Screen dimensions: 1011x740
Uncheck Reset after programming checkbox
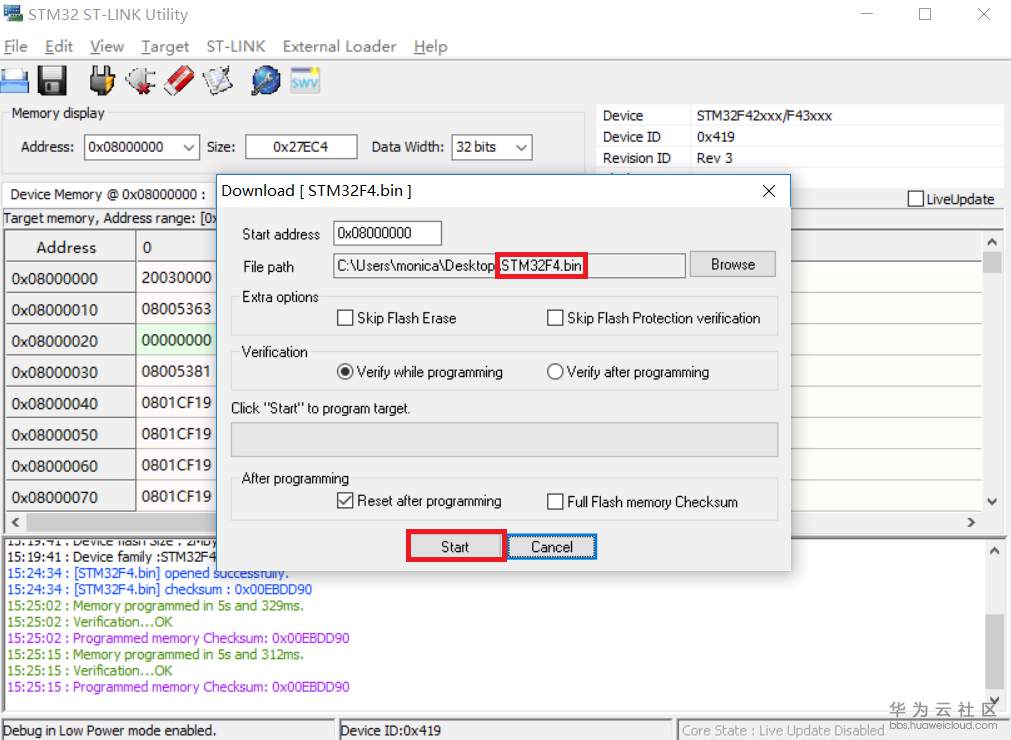[345, 501]
